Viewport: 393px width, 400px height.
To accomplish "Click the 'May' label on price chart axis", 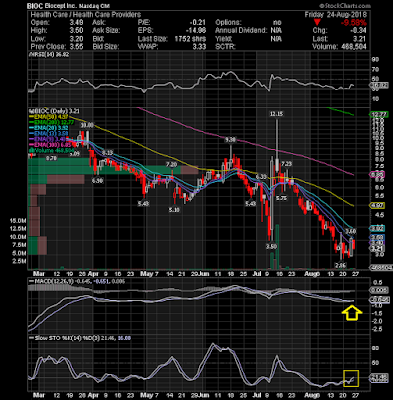I will [146, 274].
